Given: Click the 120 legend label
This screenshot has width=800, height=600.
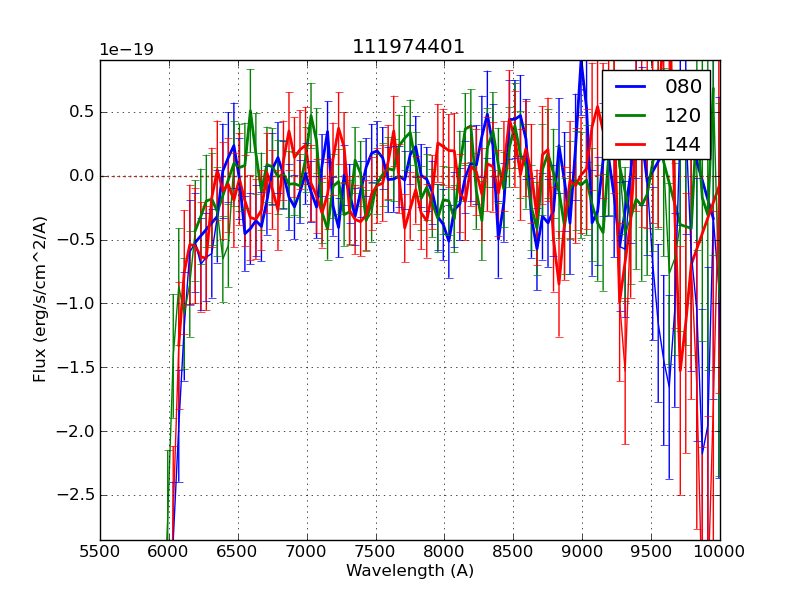Looking at the screenshot, I should pos(683,116).
